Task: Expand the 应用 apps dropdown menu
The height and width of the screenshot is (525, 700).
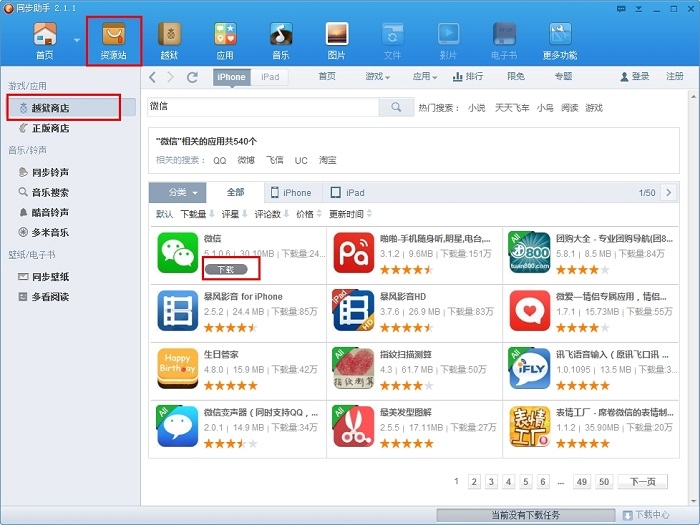Action: 424,76
